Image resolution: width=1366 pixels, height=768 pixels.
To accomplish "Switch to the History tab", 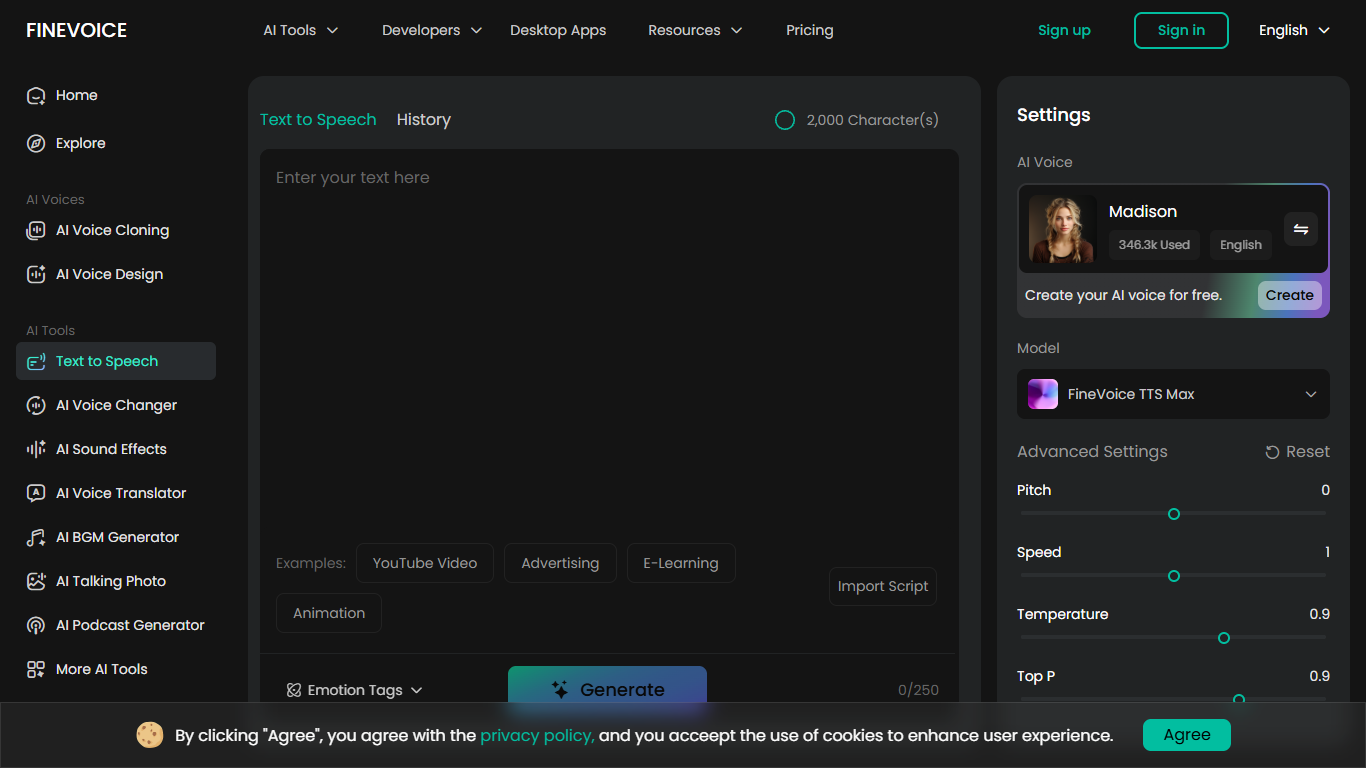I will [423, 120].
